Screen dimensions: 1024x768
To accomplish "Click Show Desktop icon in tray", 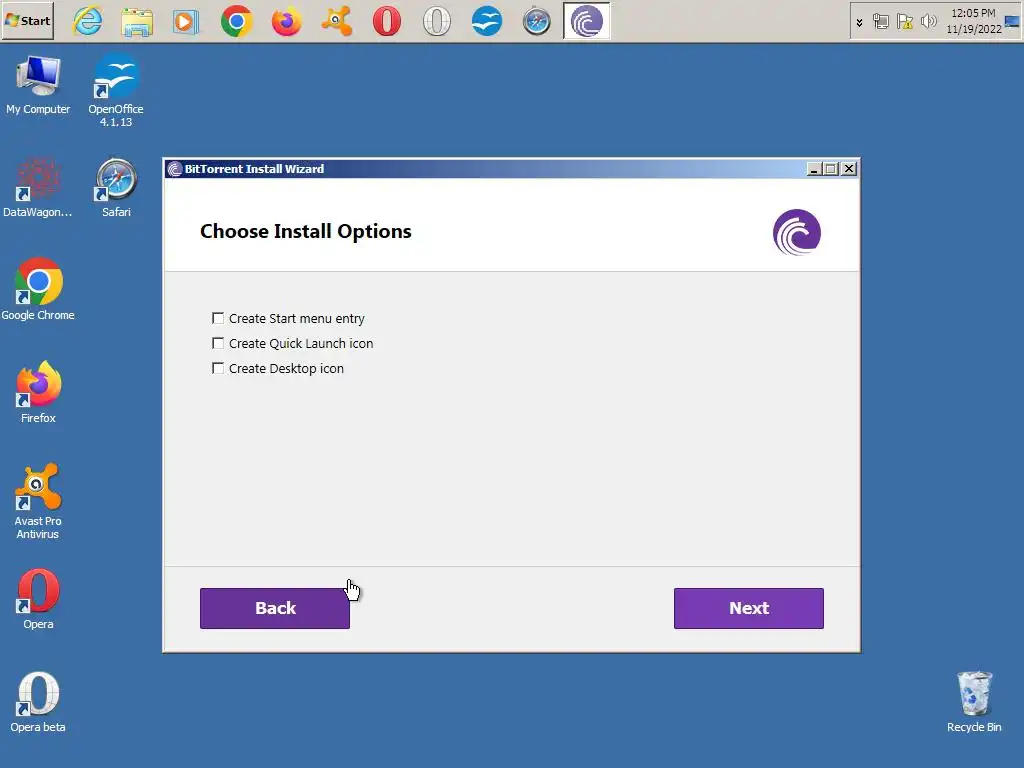I will pos(1012,22).
